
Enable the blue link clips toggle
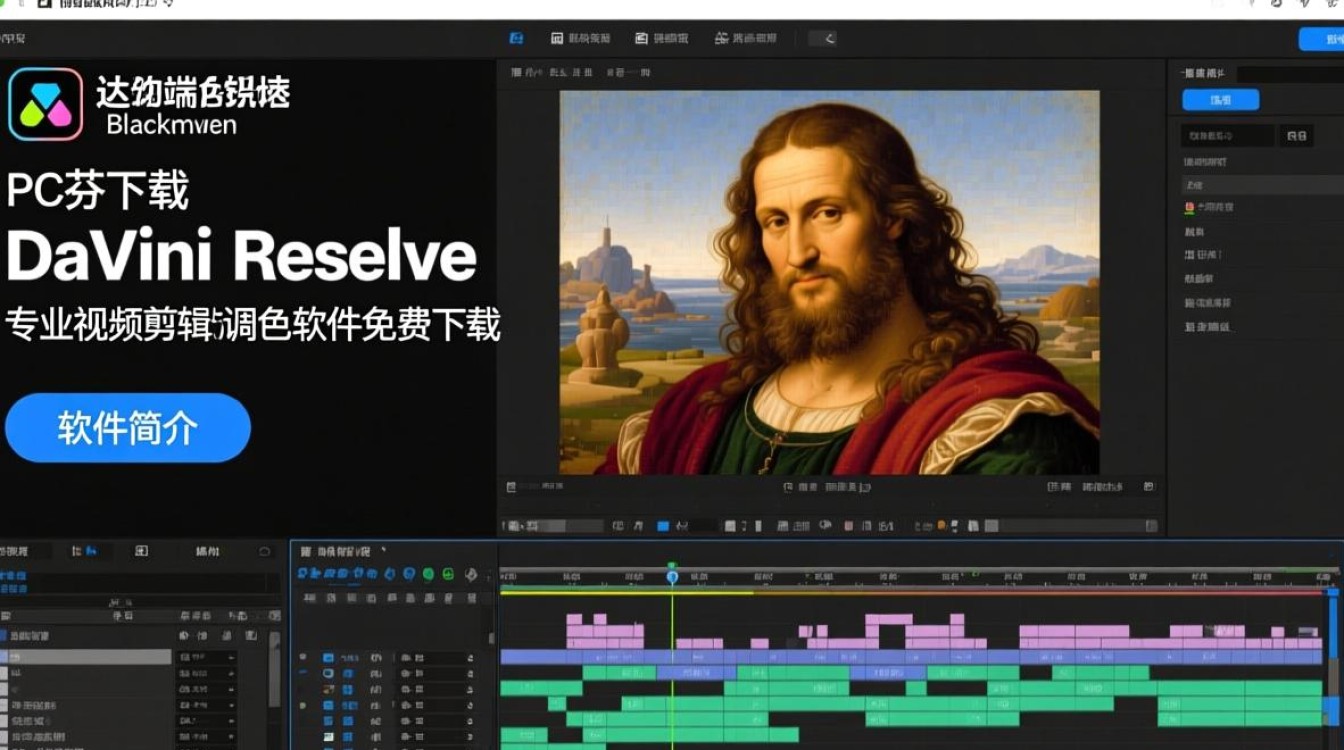tap(408, 574)
